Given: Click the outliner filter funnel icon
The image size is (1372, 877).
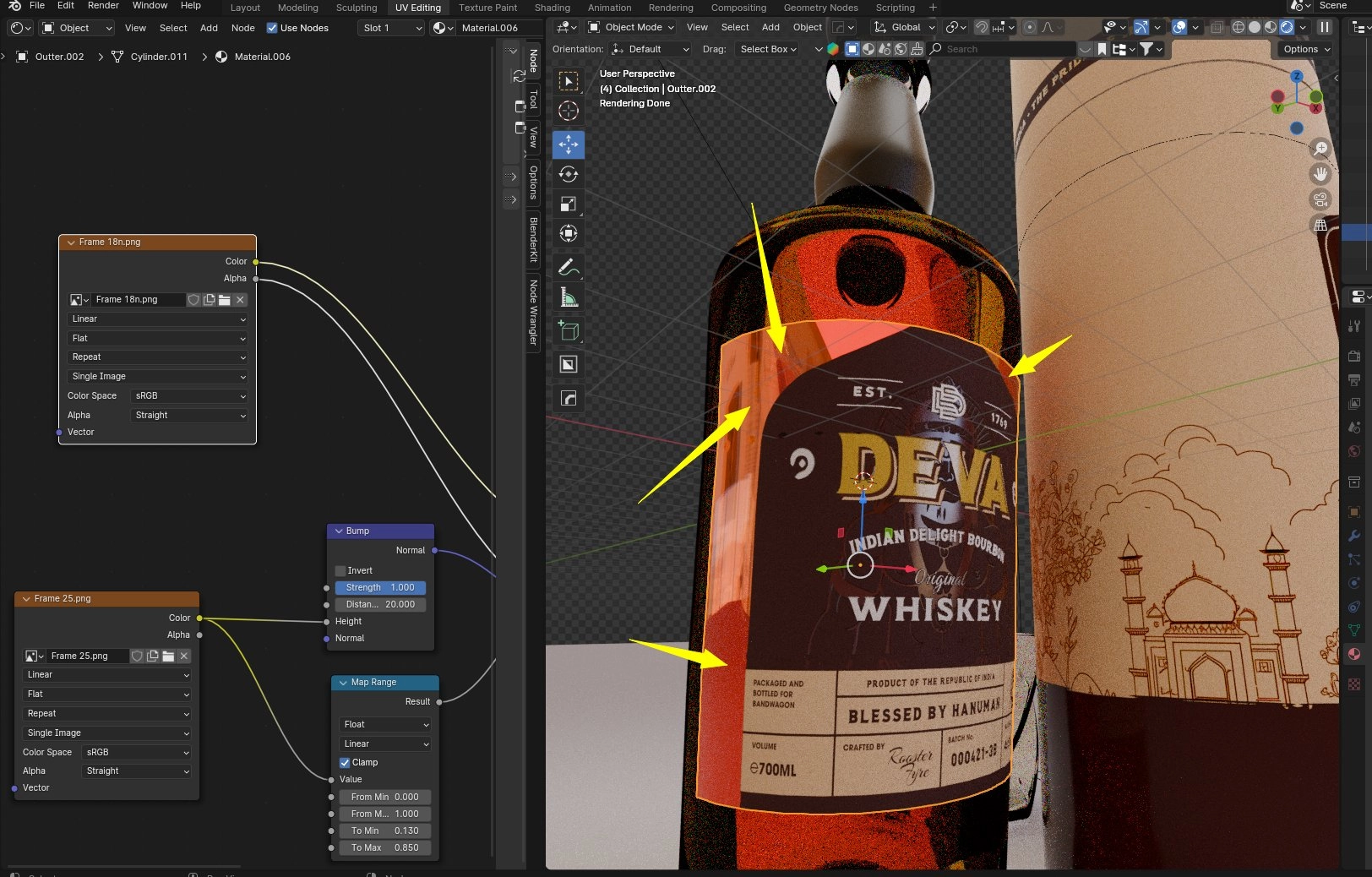Looking at the screenshot, I should pyautogui.click(x=1146, y=49).
